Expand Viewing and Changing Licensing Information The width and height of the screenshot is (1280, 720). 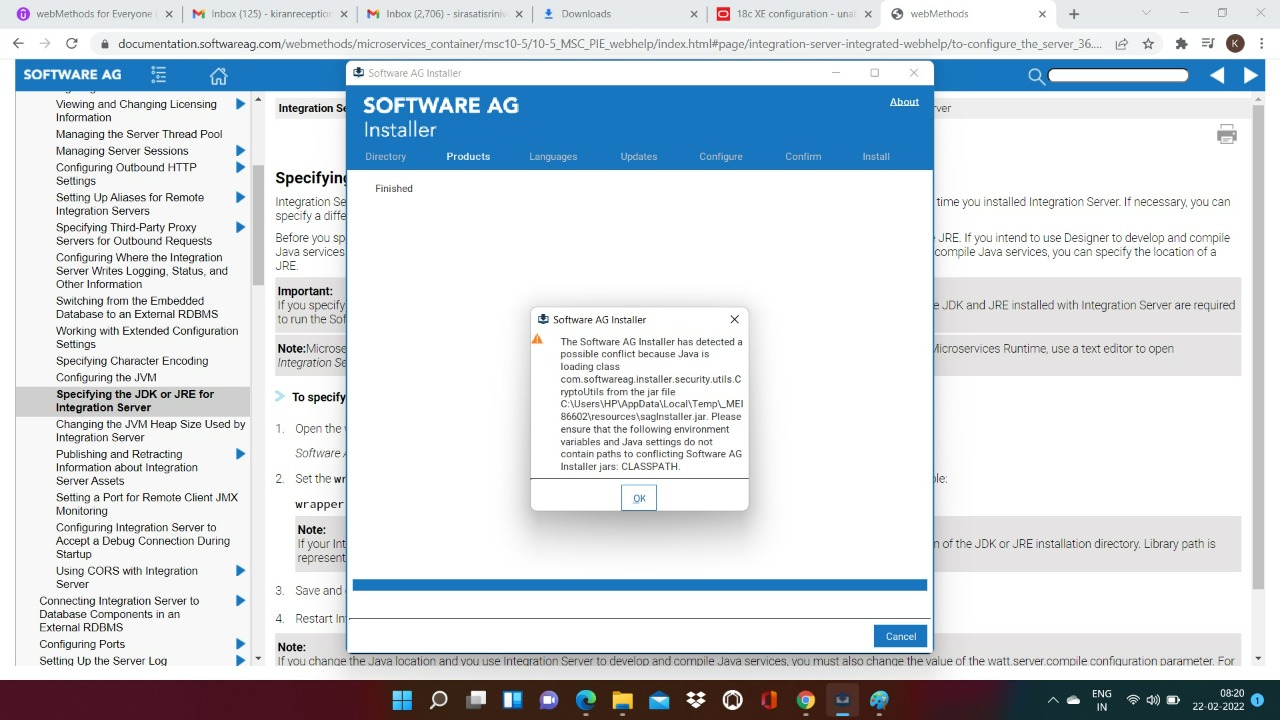pos(240,104)
